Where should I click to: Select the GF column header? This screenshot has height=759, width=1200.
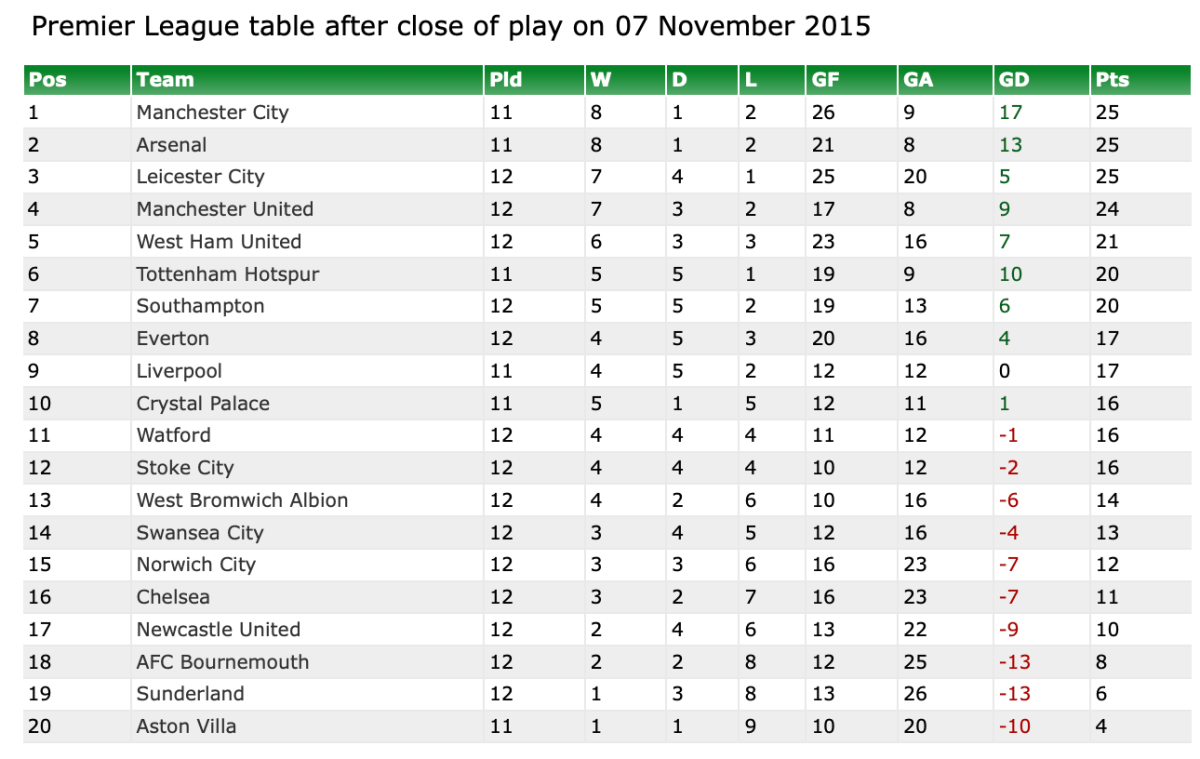825,80
